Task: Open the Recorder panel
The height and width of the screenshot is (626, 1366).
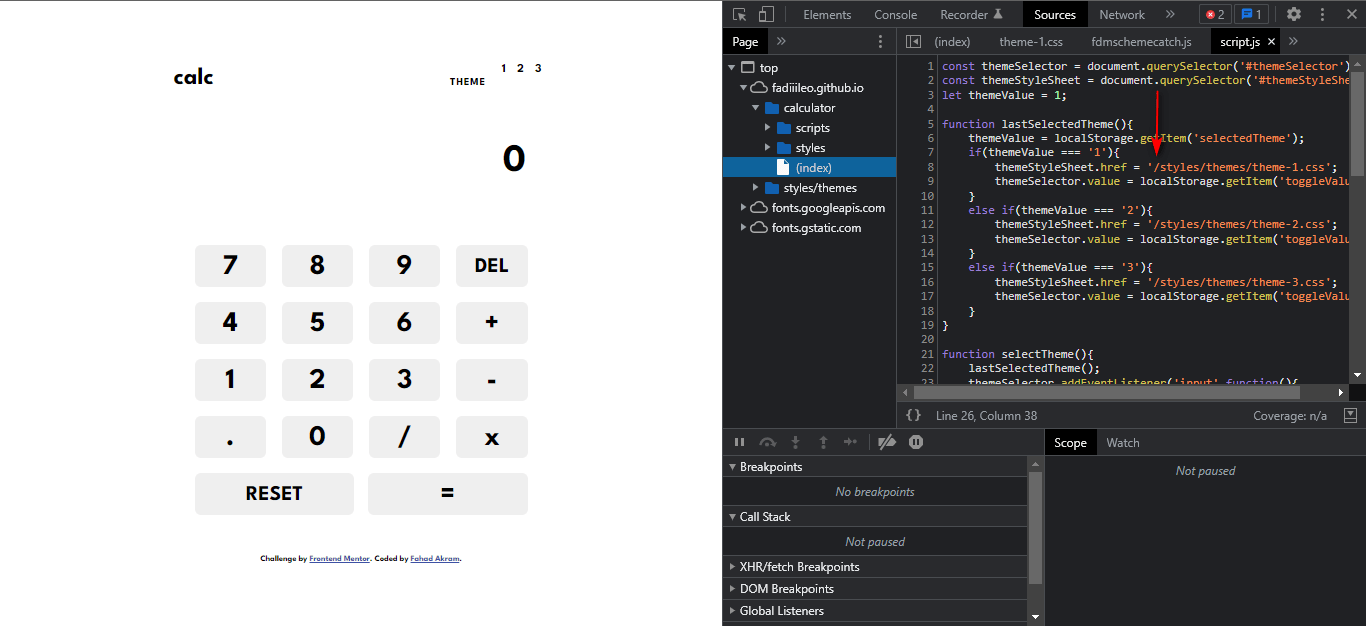Action: coord(971,14)
